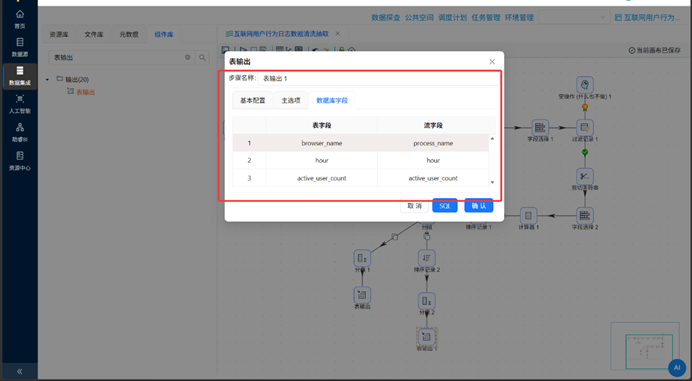The width and height of the screenshot is (692, 381).
Task: Click the 确认 confirm button
Action: pyautogui.click(x=479, y=206)
